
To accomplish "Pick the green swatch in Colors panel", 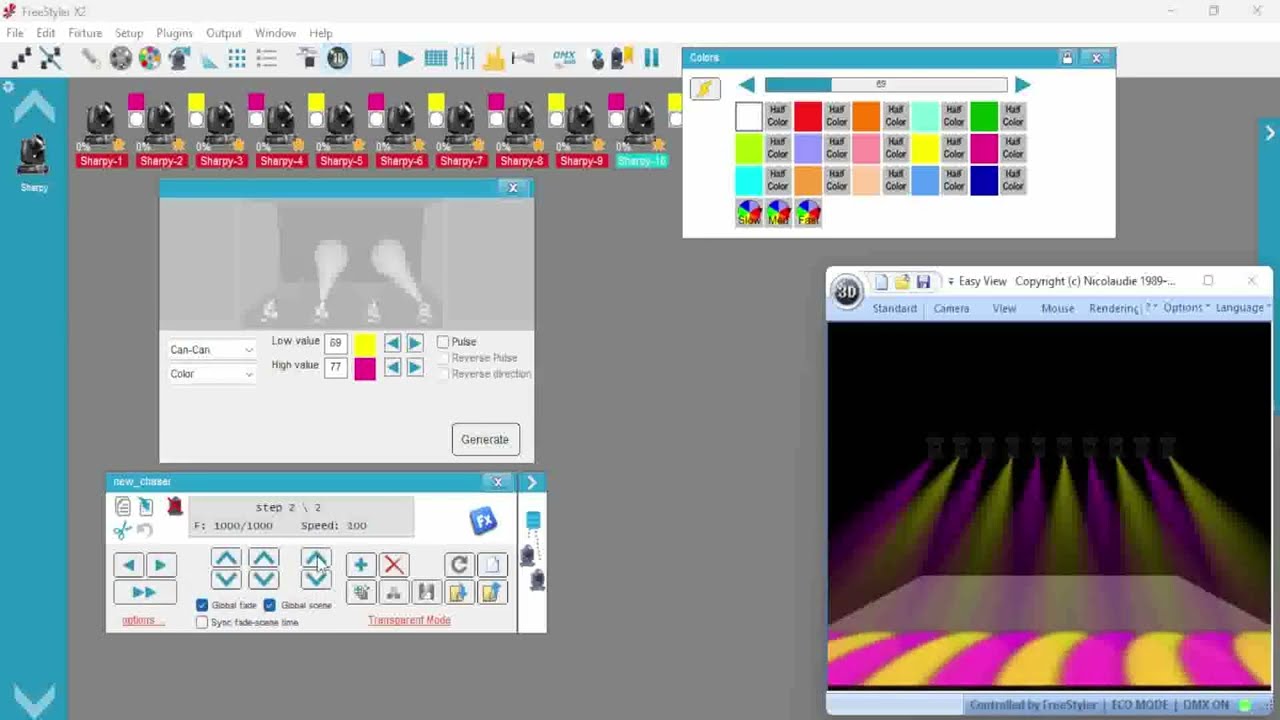I will [x=984, y=117].
